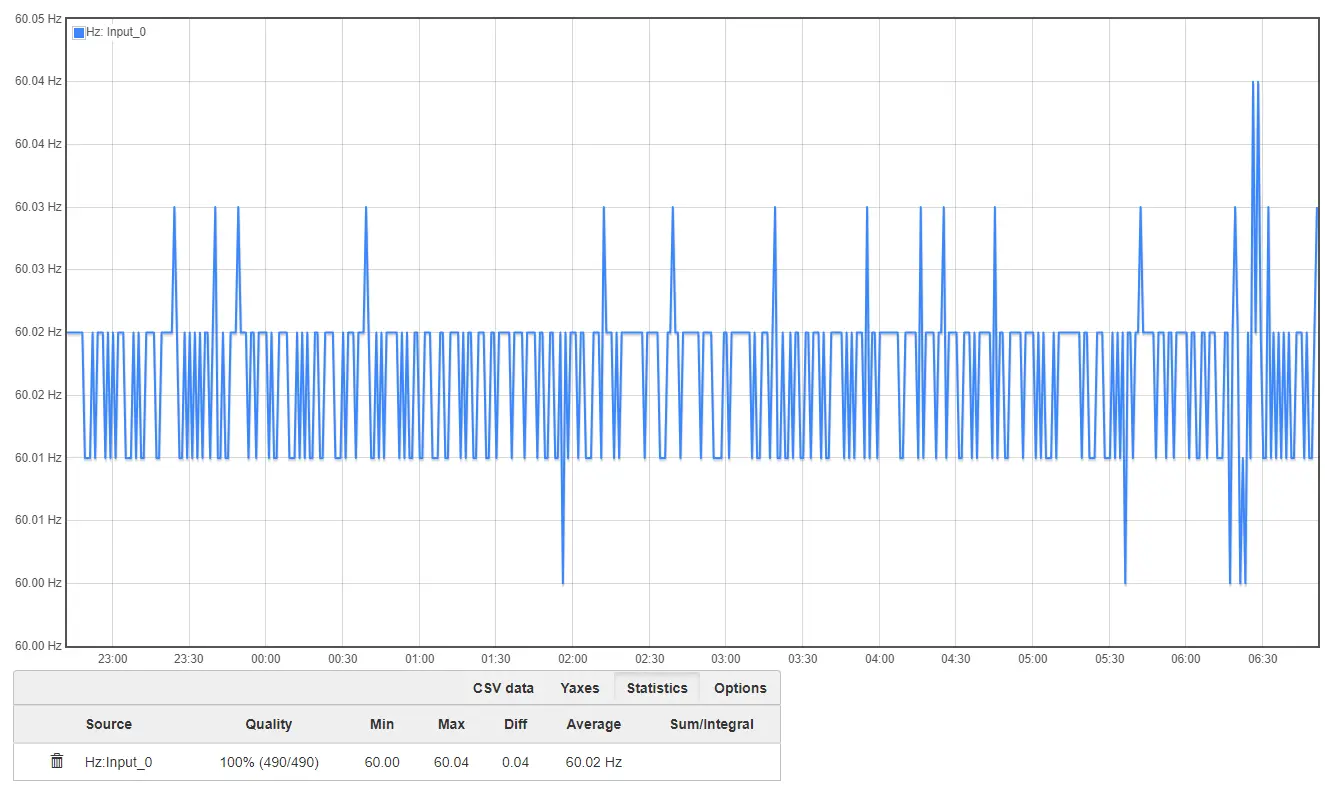Open the CSV data tab

point(503,688)
